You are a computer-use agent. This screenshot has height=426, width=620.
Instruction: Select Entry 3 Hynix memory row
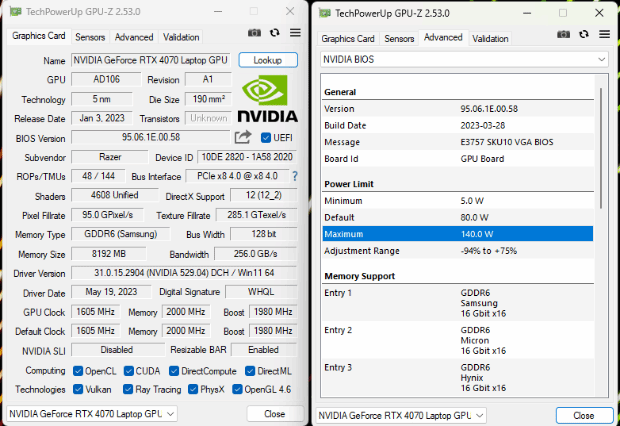coord(458,377)
